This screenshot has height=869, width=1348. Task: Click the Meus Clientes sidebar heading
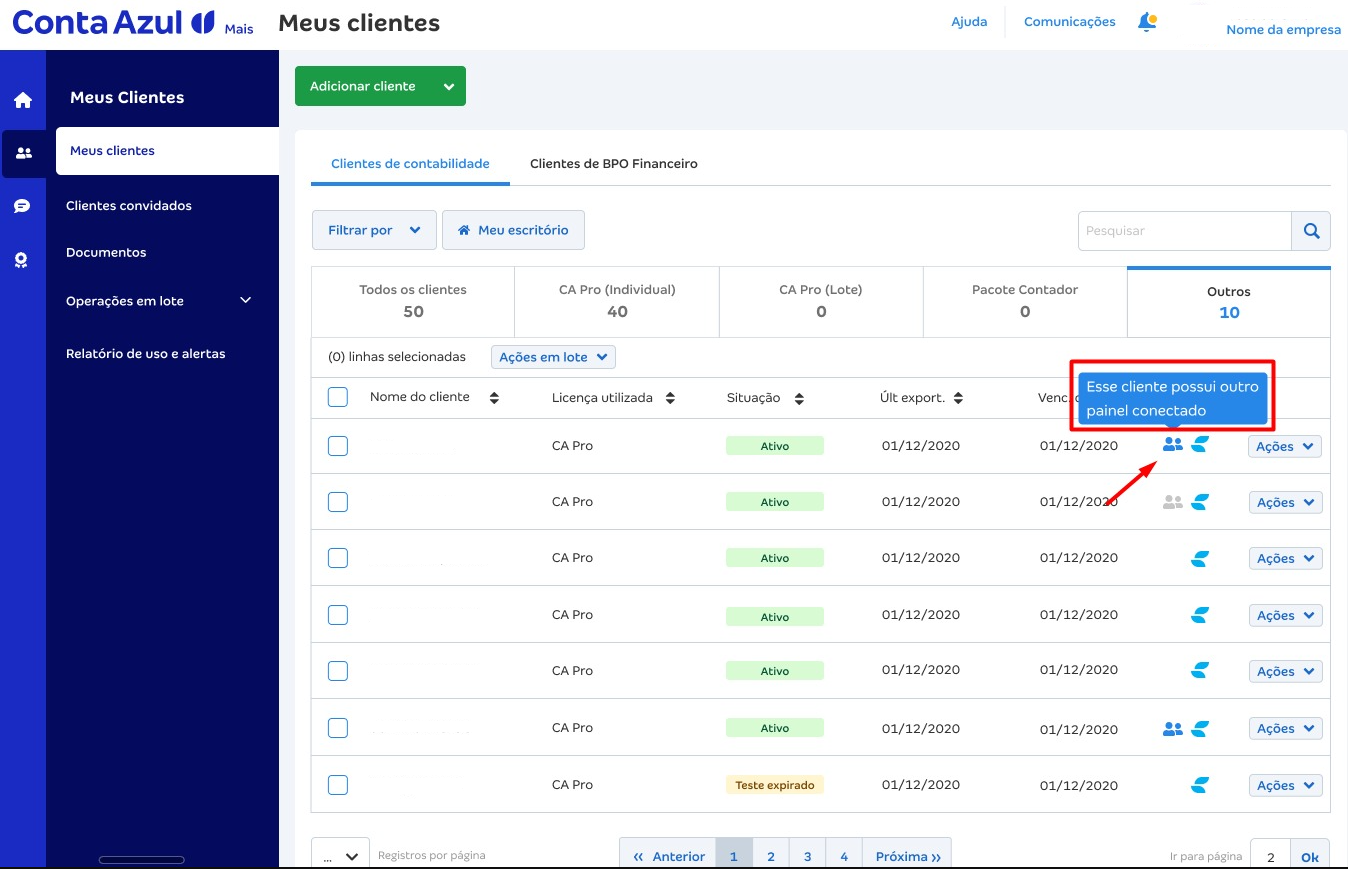[x=127, y=98]
